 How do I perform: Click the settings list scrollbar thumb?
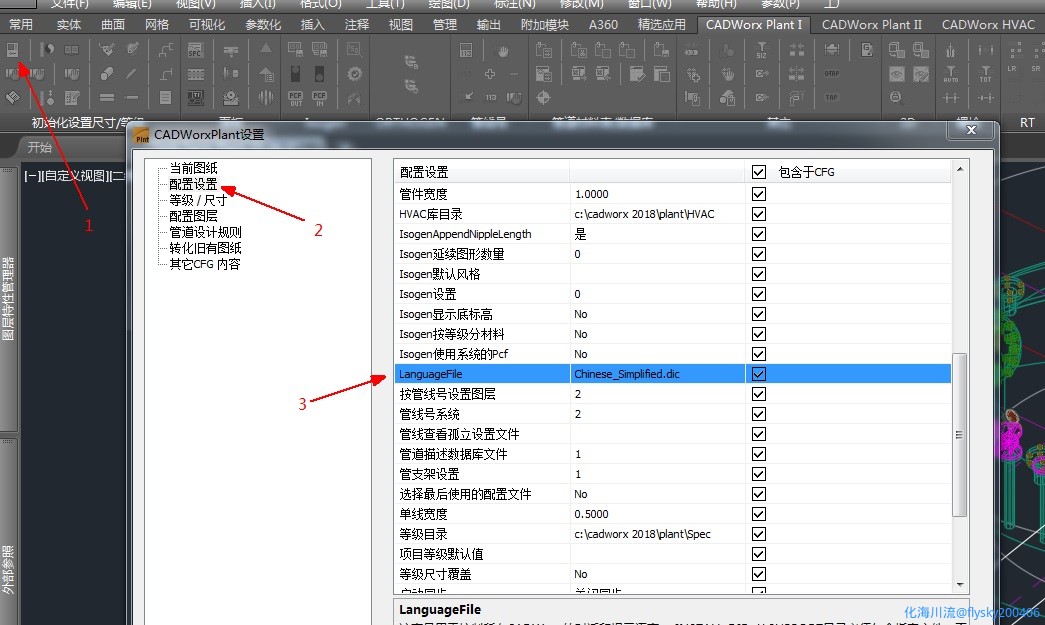(960, 434)
